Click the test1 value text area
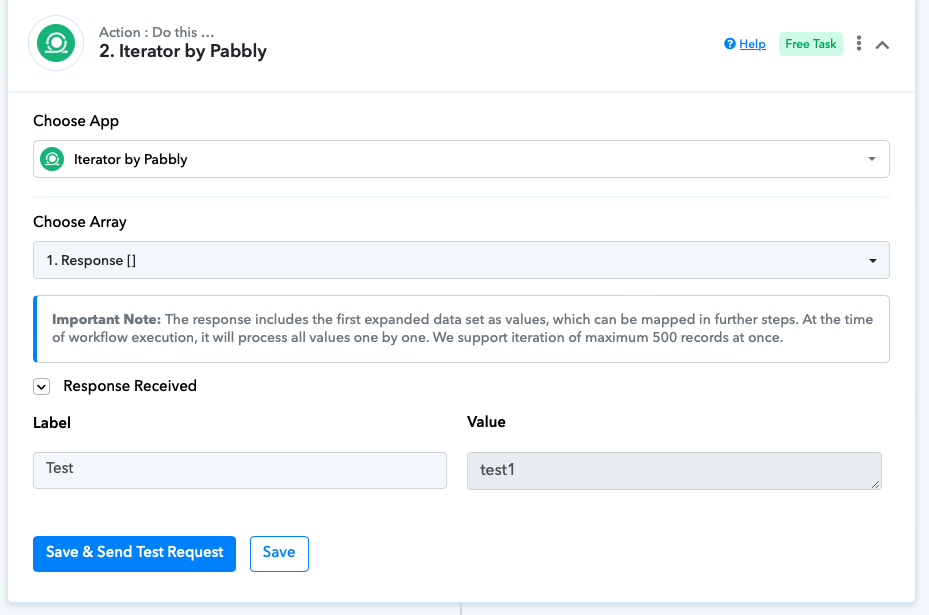Image resolution: width=929 pixels, height=615 pixels. pyautogui.click(x=674, y=471)
